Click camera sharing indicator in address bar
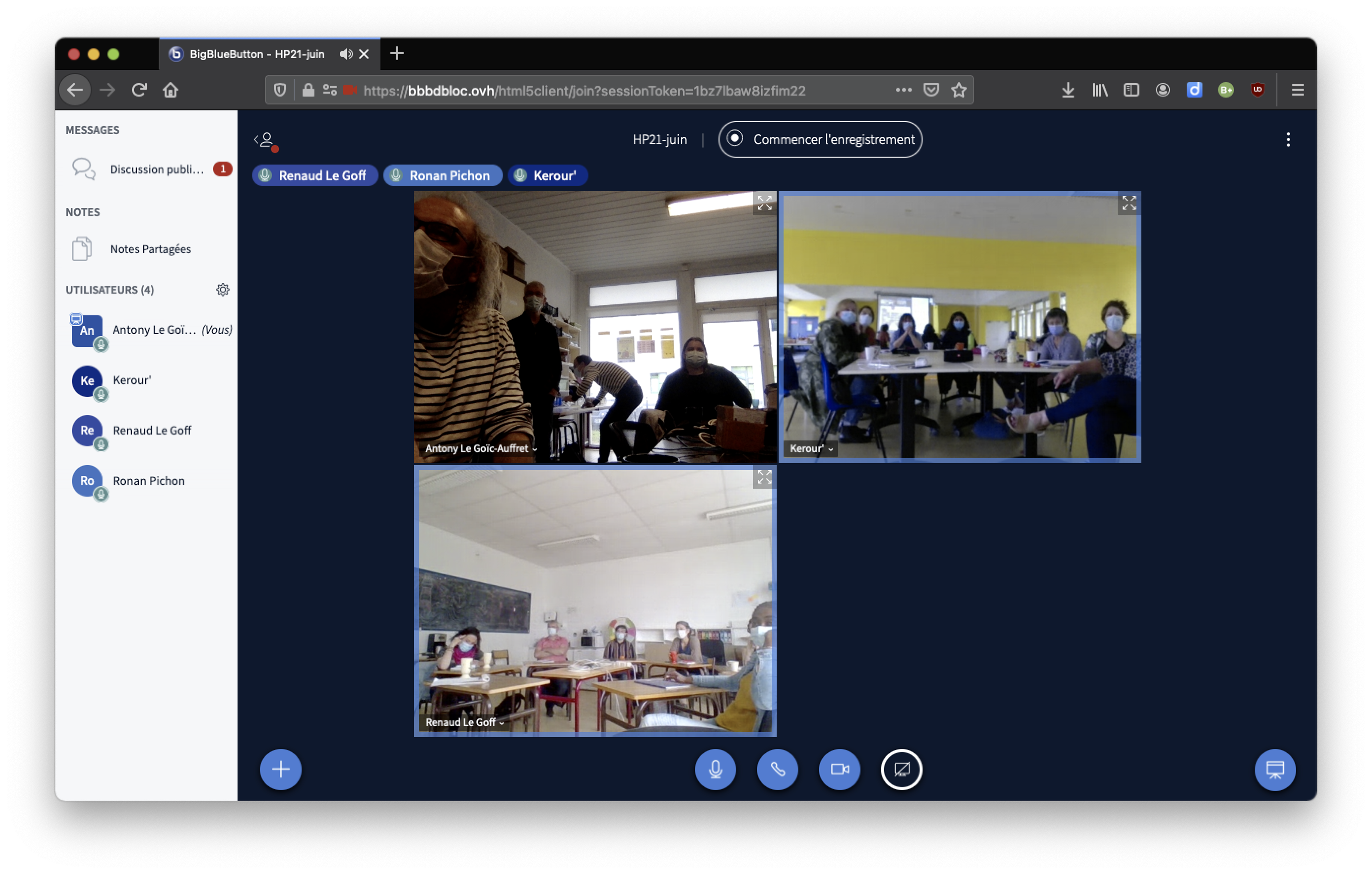 350,90
